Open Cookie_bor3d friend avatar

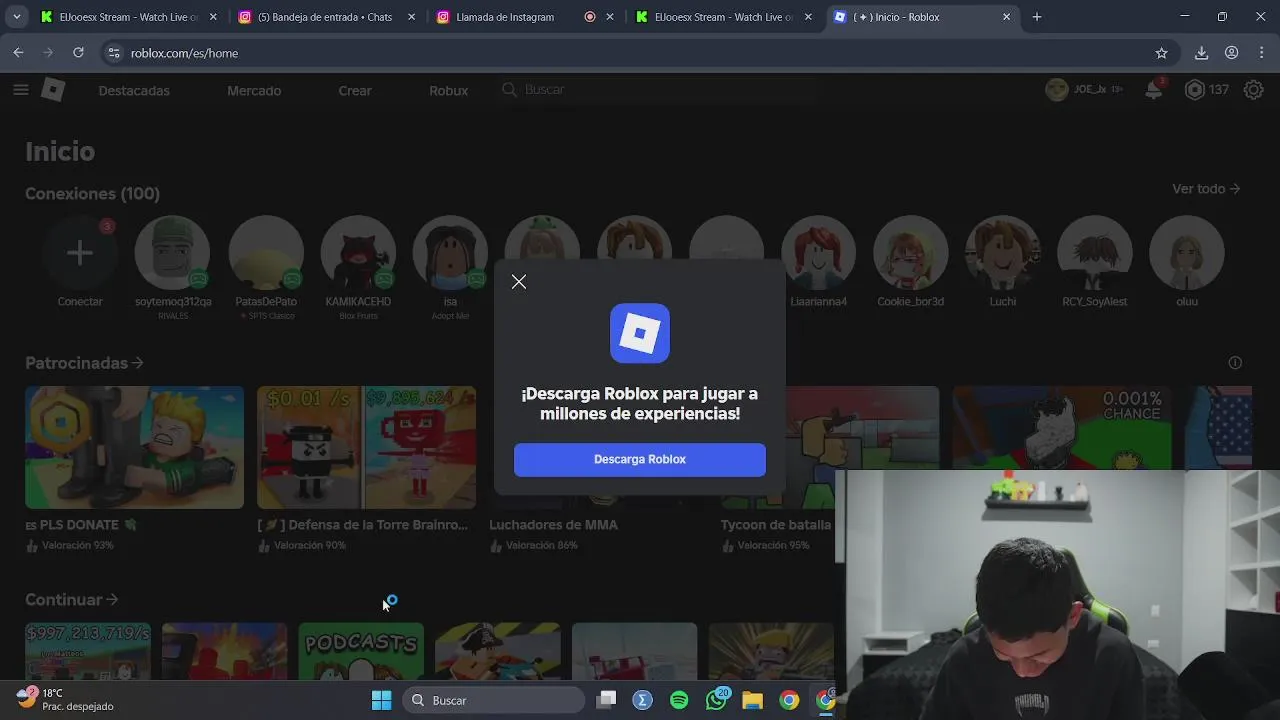[x=910, y=253]
